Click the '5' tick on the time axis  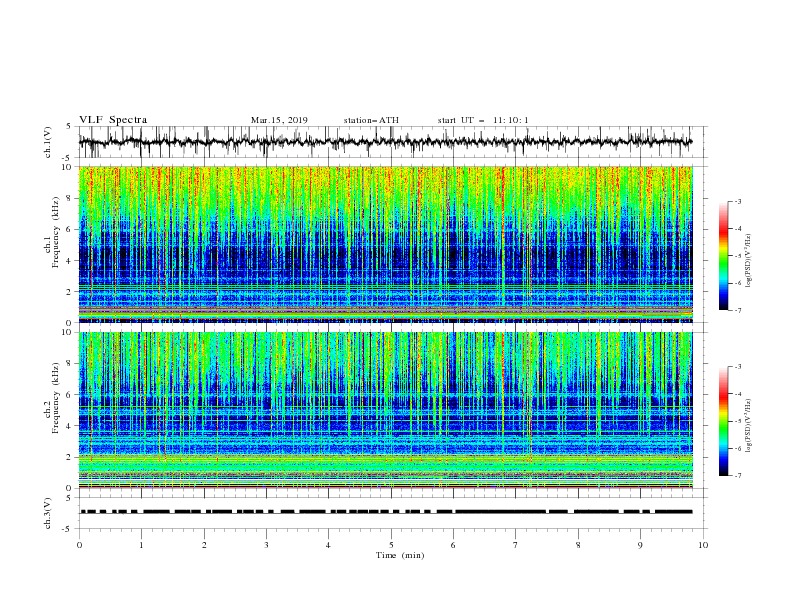tap(391, 545)
